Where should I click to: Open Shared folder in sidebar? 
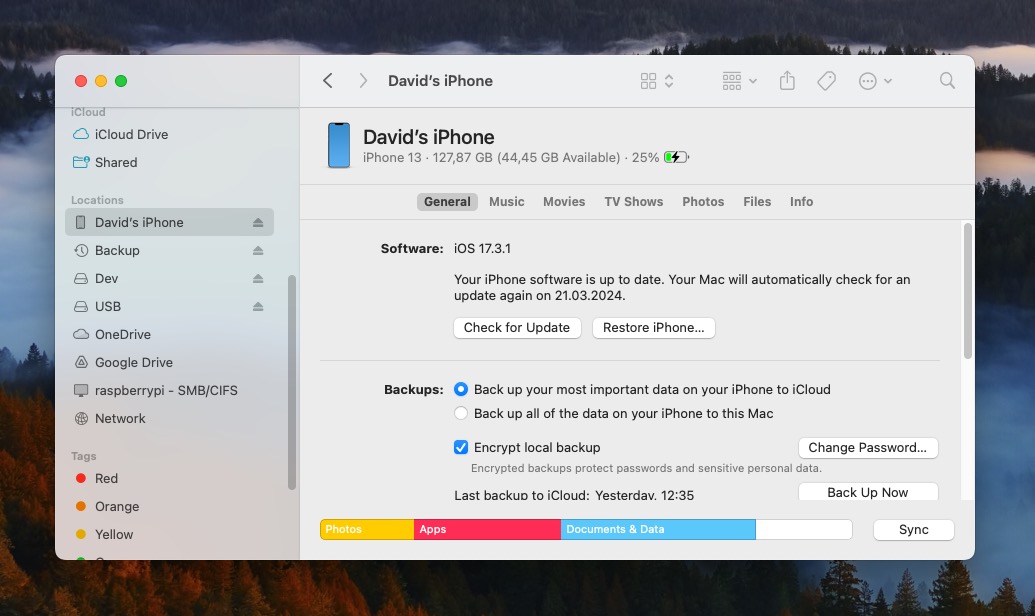169,162
